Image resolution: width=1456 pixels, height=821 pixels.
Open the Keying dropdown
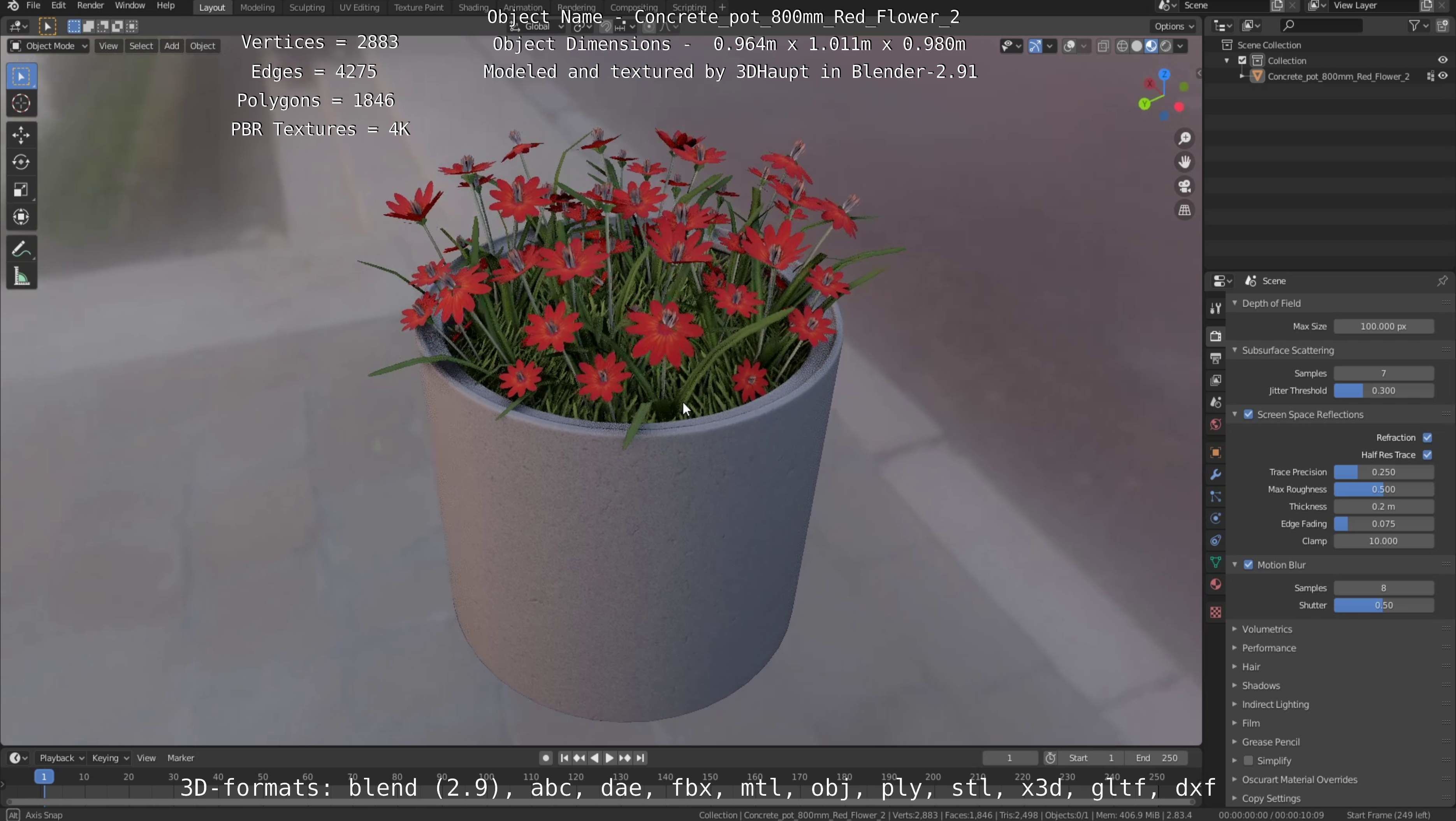(110, 758)
